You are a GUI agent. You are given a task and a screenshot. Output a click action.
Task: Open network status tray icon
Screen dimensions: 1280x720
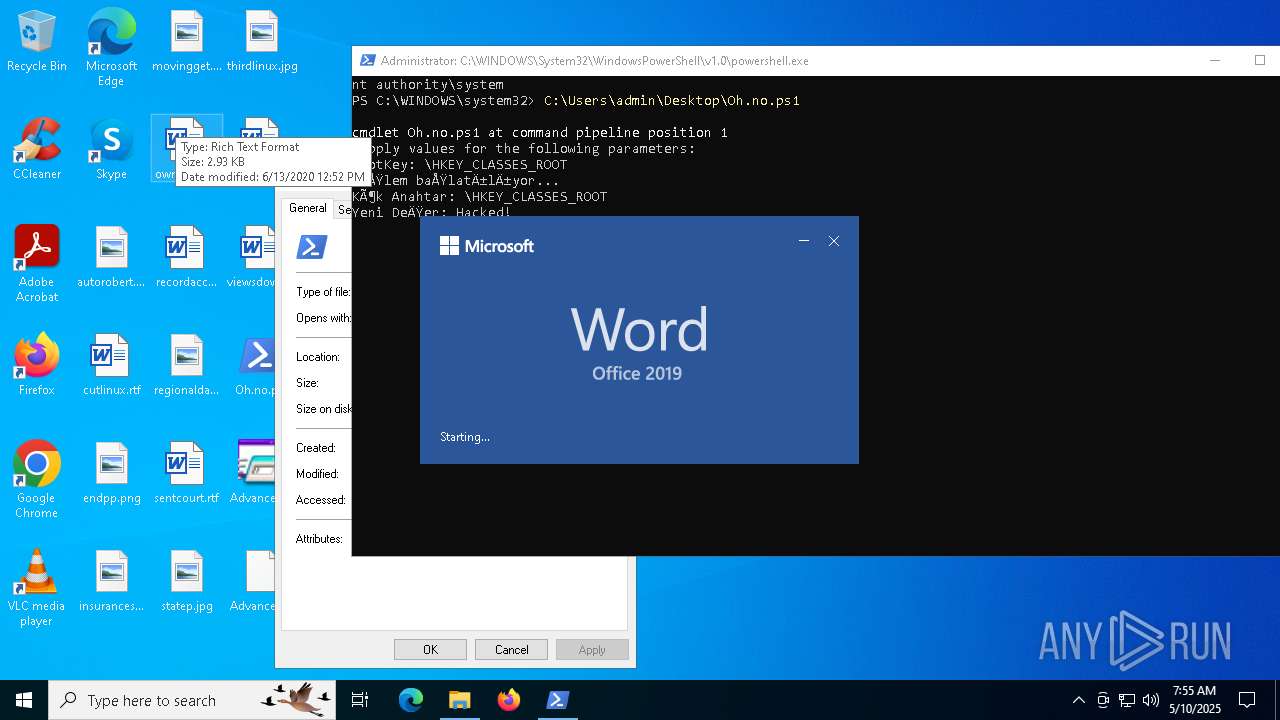pyautogui.click(x=1127, y=700)
